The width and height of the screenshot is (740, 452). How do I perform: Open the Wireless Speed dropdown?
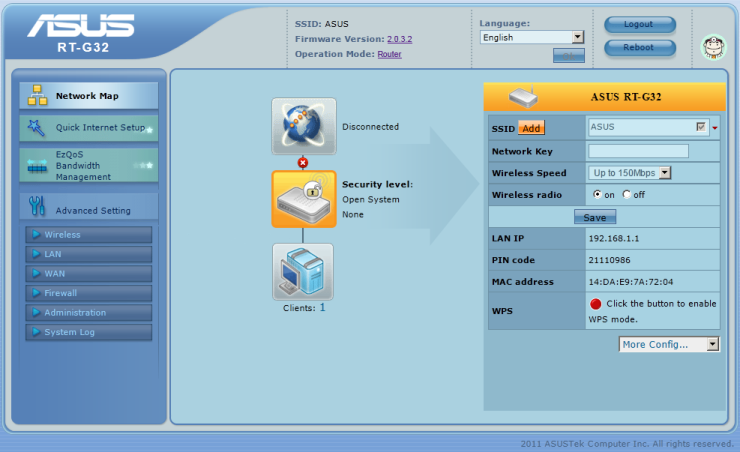630,173
